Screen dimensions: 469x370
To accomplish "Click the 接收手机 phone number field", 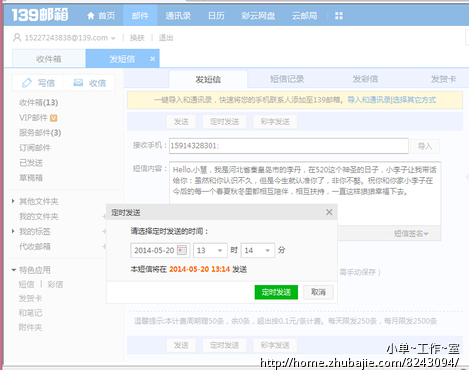I will (x=289, y=146).
